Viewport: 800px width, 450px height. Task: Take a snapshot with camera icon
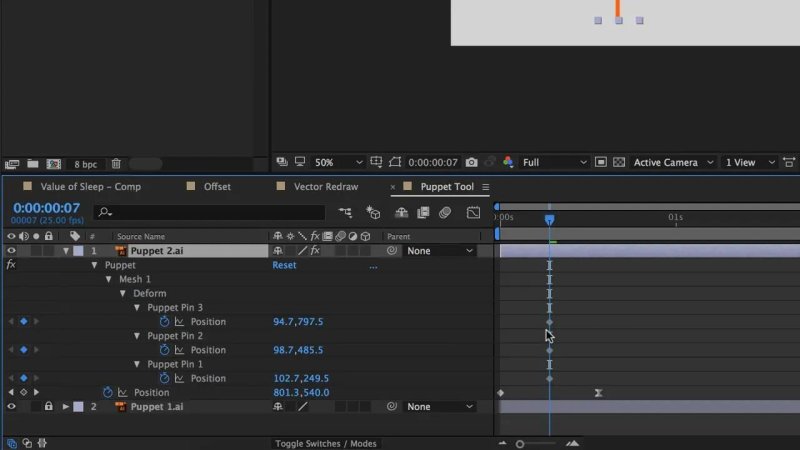point(471,162)
